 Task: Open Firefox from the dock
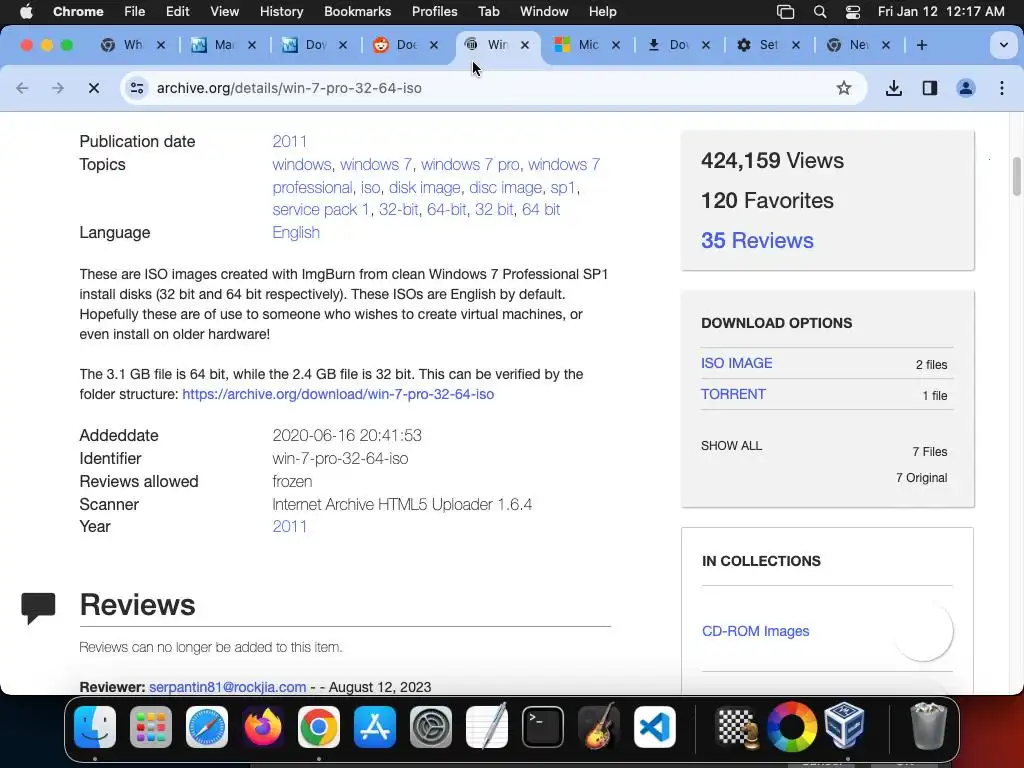263,727
